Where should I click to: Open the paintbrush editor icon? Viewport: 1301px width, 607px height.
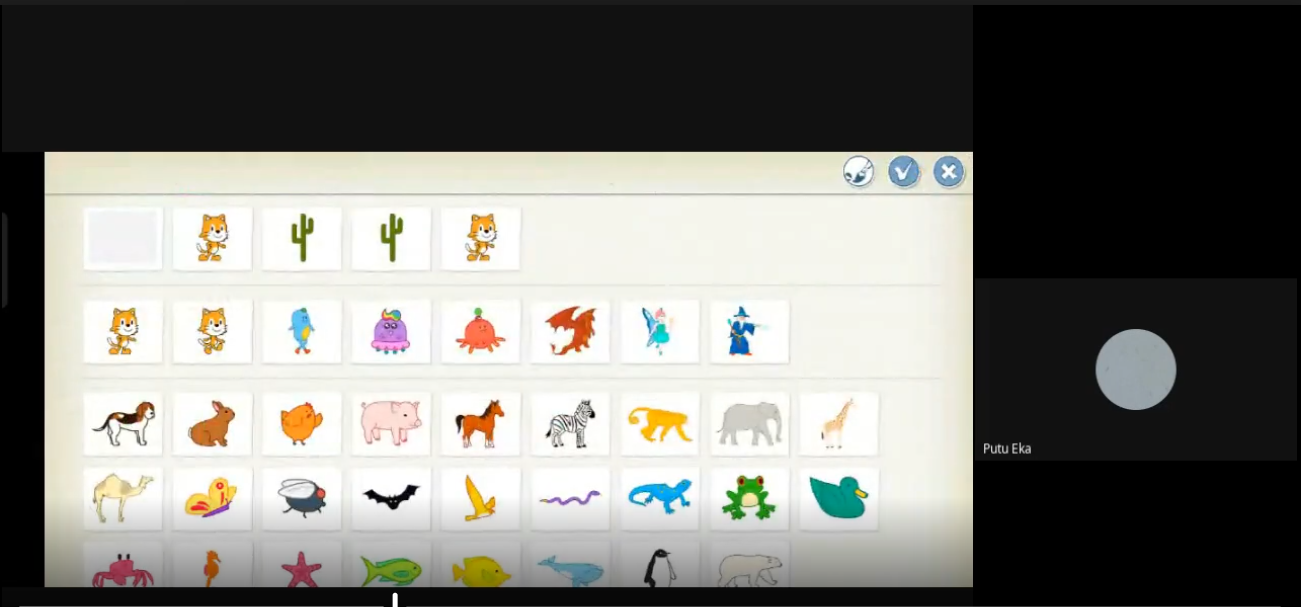point(858,172)
